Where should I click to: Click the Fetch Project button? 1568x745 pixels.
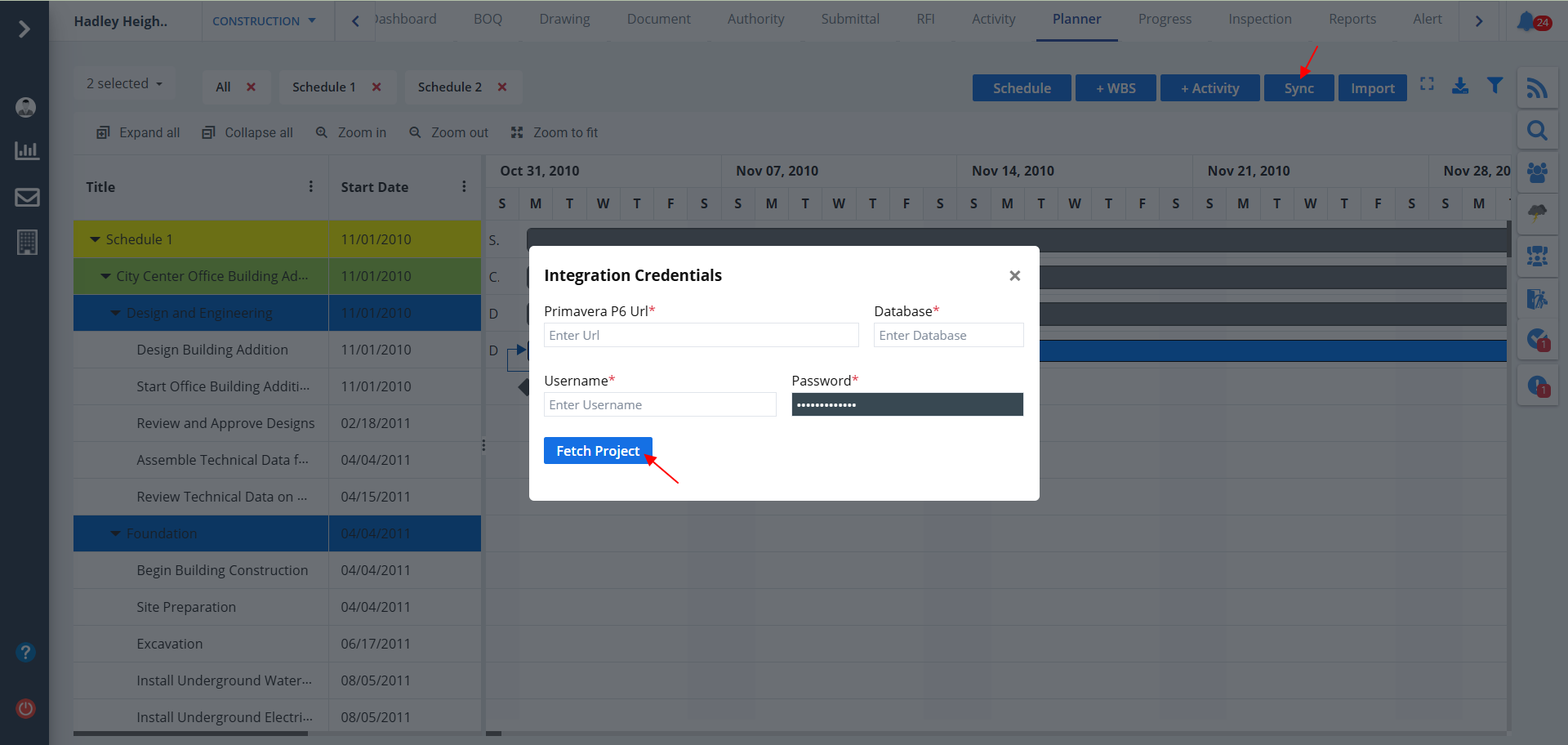click(x=598, y=451)
